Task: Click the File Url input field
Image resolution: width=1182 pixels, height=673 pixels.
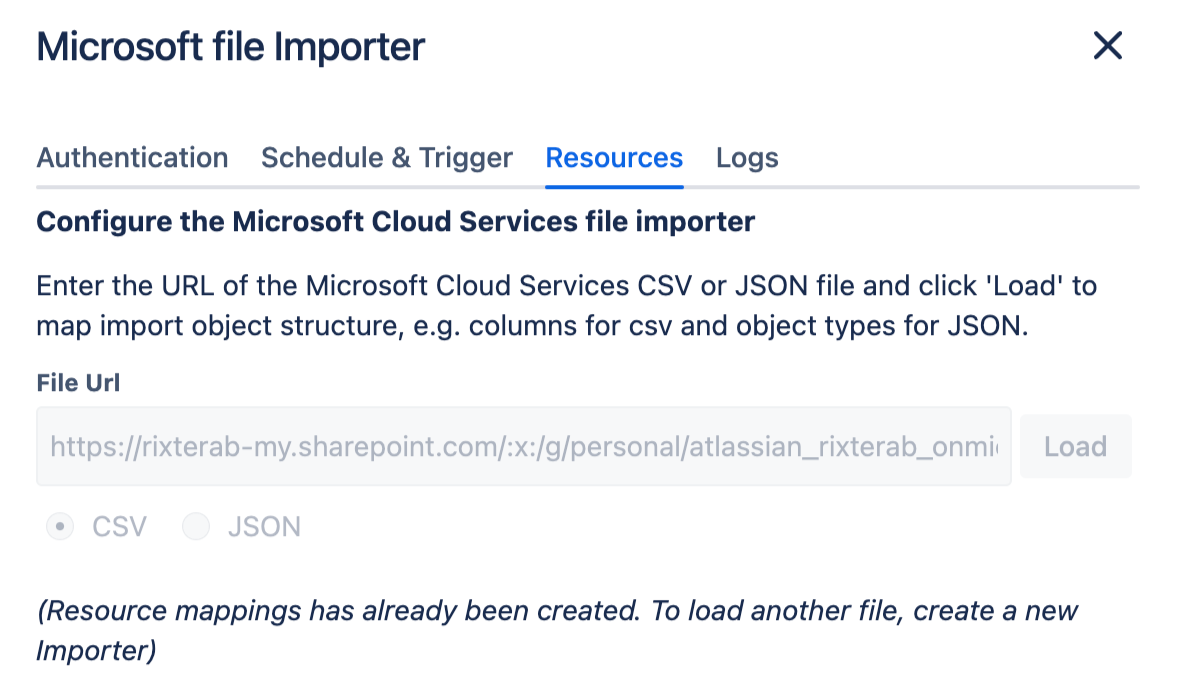Action: pyautogui.click(x=523, y=447)
